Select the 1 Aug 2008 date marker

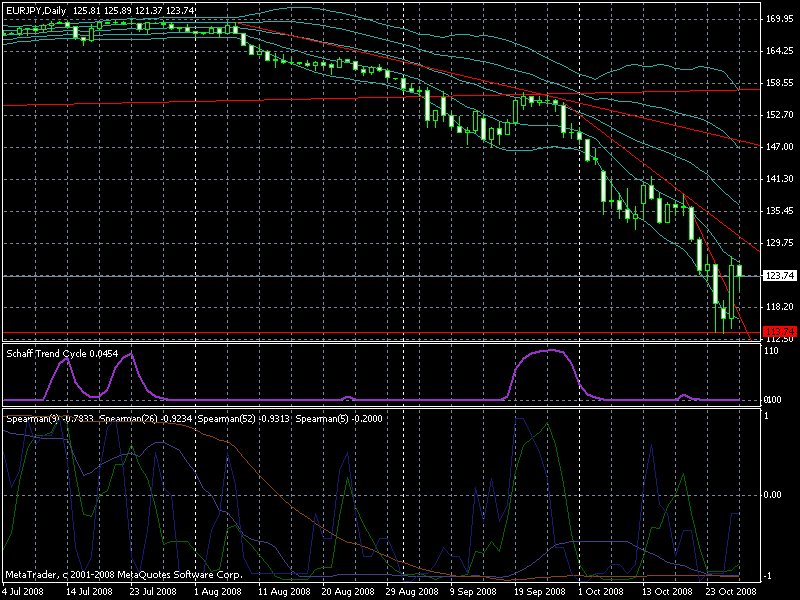[218, 592]
